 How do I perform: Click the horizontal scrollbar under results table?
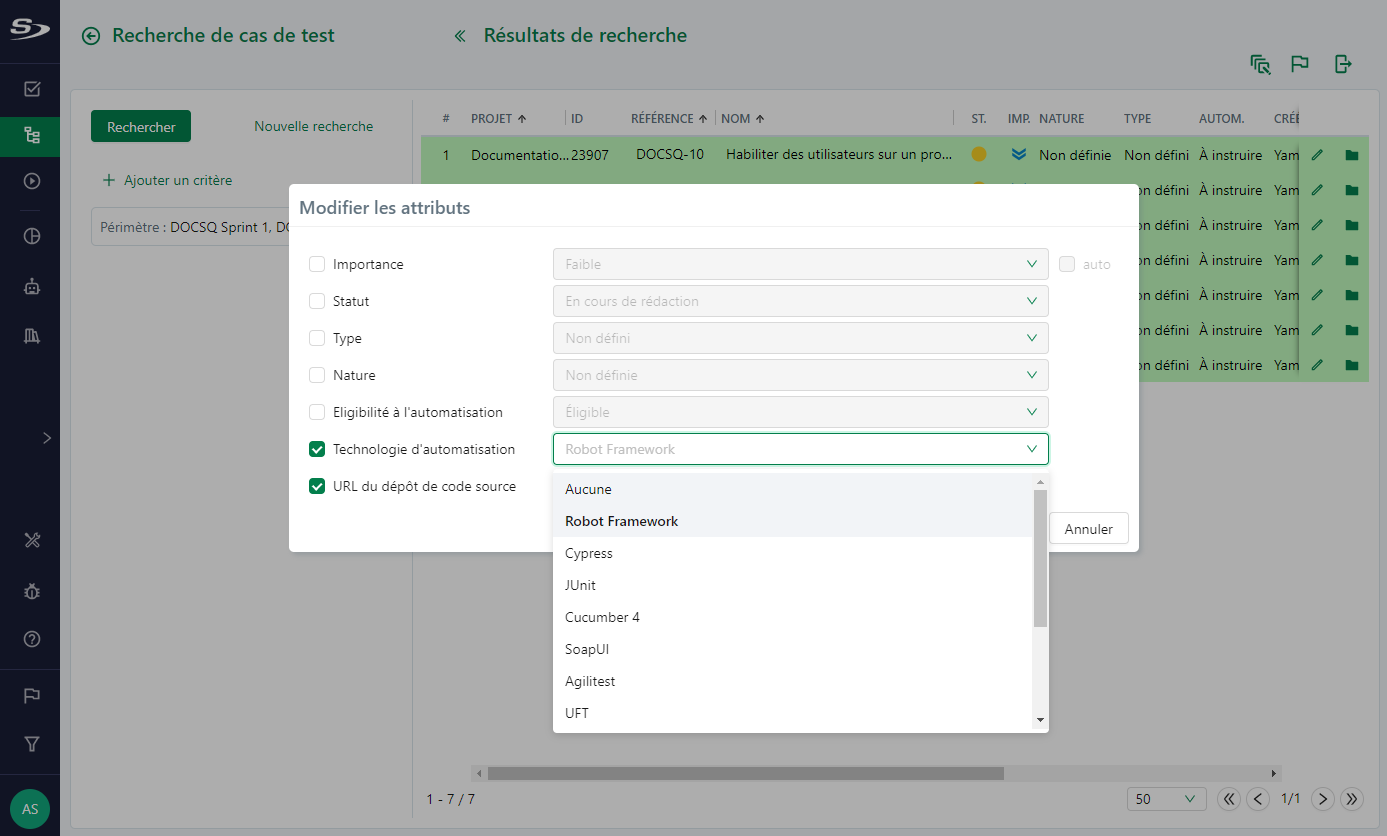745,773
